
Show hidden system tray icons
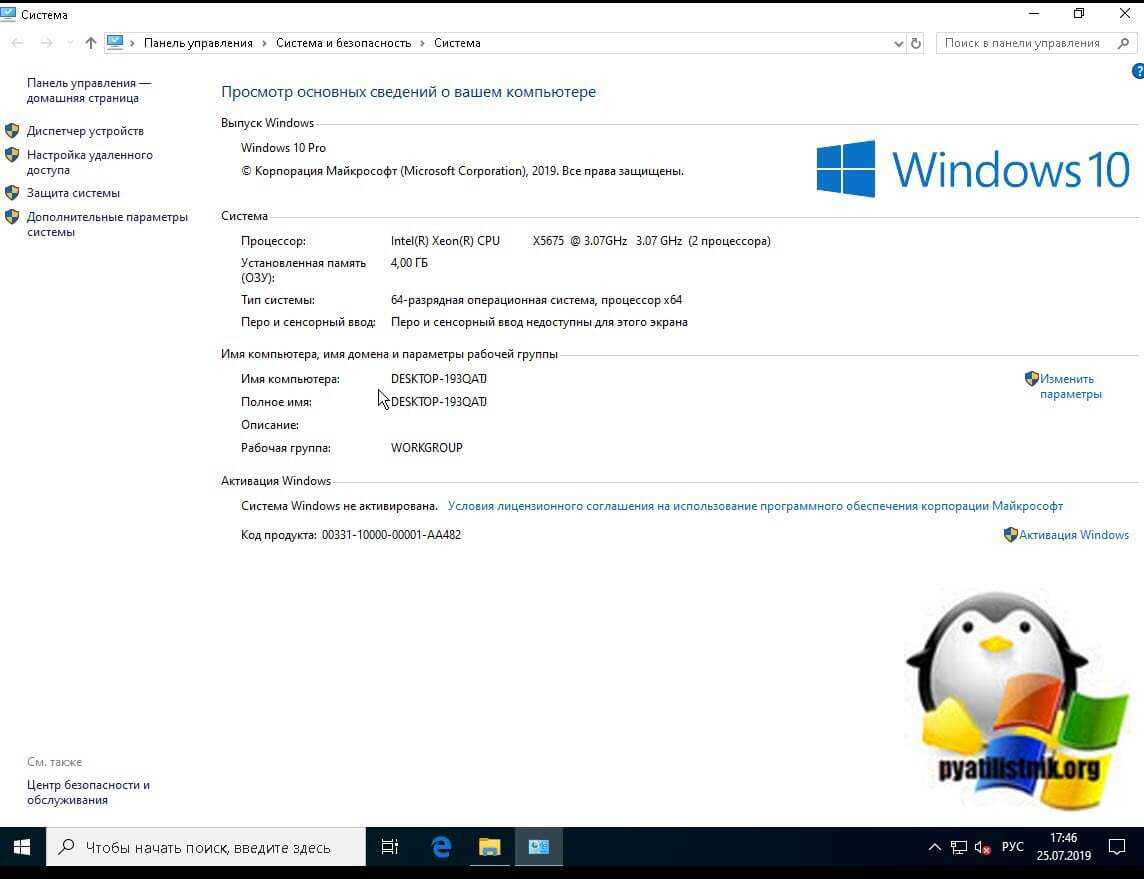[934, 847]
